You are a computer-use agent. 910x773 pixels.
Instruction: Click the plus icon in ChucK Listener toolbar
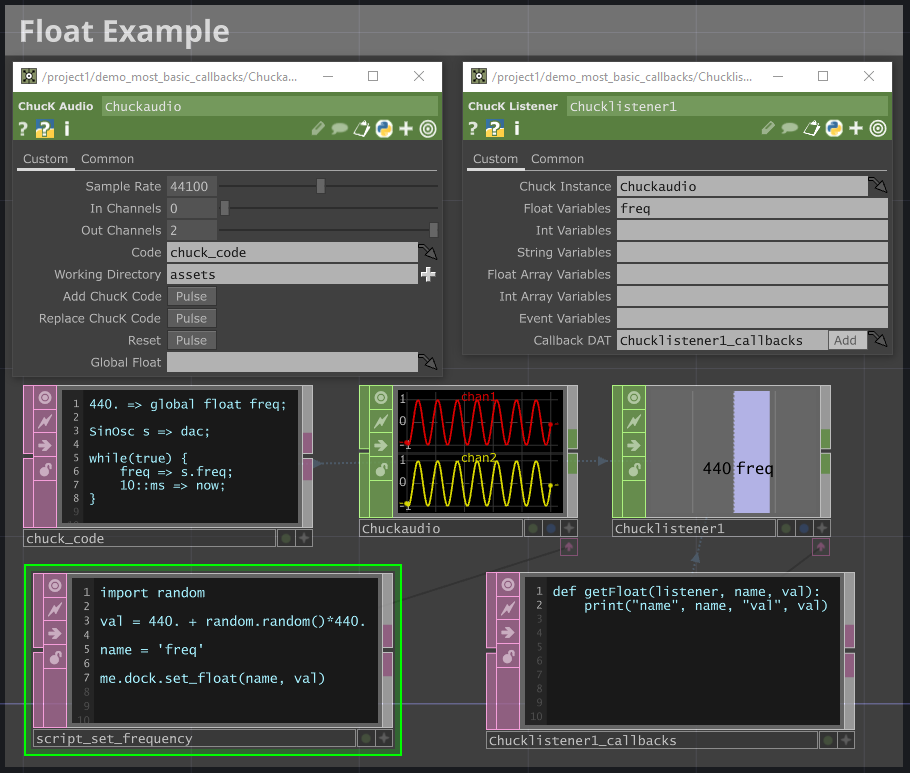(856, 128)
